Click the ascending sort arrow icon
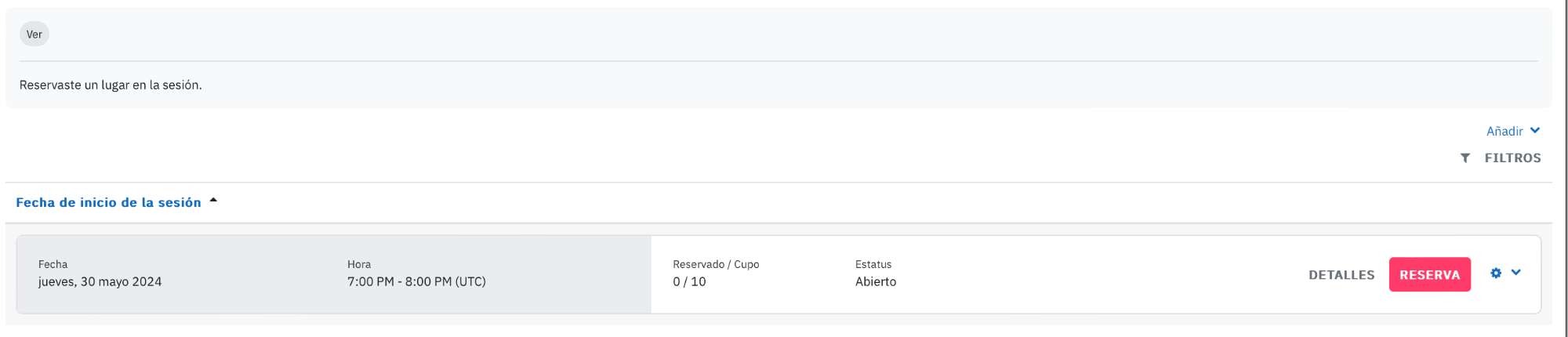This screenshot has width=1568, height=337. (x=213, y=201)
